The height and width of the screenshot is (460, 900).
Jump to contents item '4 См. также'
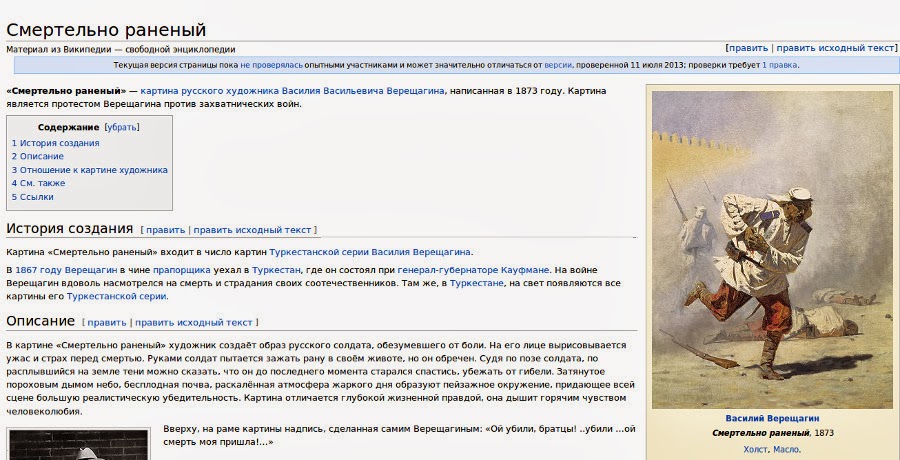pos(38,183)
